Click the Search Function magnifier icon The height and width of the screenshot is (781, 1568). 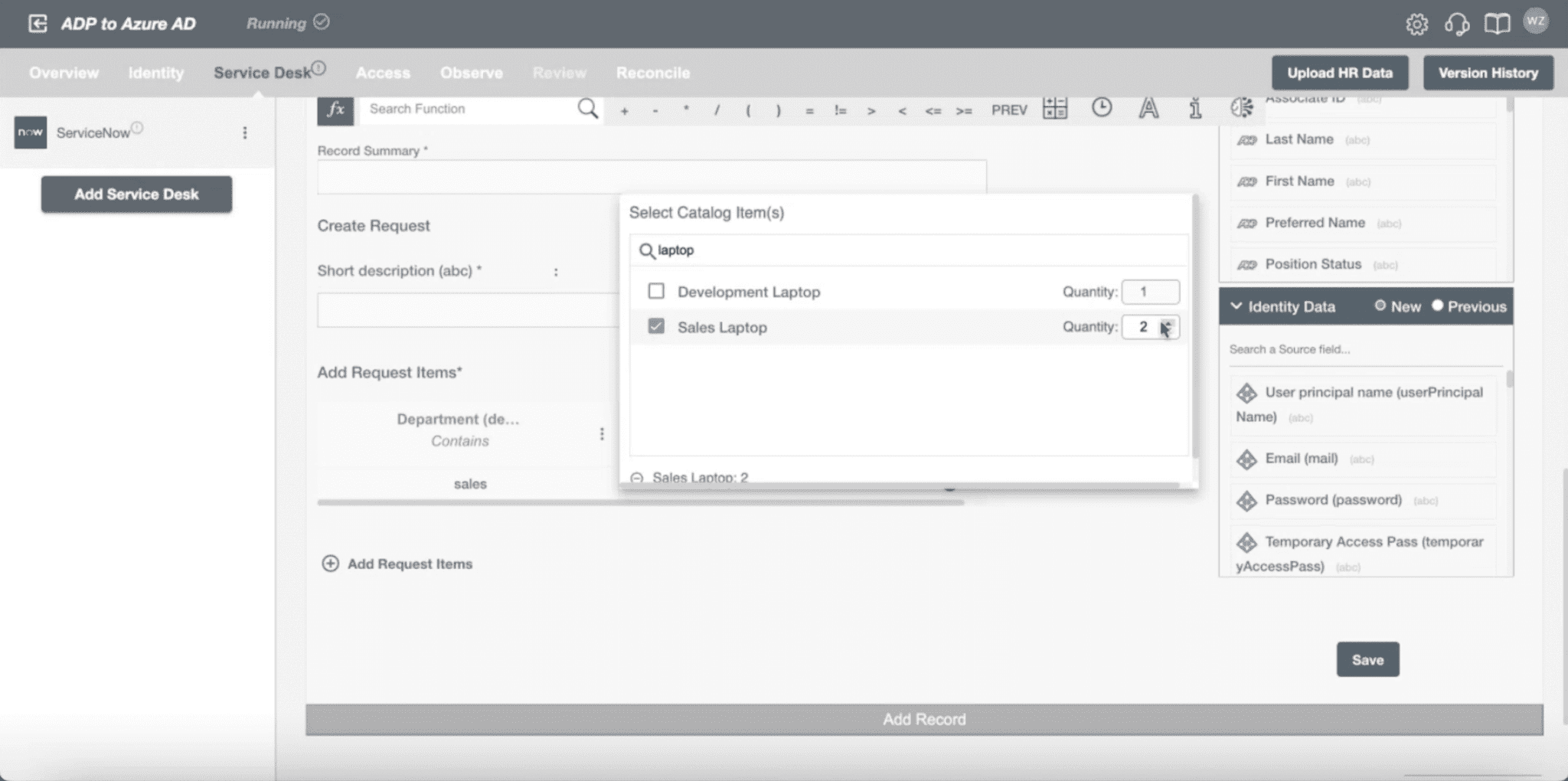[586, 109]
